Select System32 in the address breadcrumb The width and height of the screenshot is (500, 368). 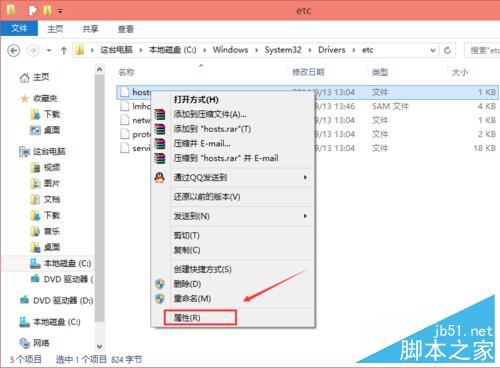pyautogui.click(x=283, y=50)
